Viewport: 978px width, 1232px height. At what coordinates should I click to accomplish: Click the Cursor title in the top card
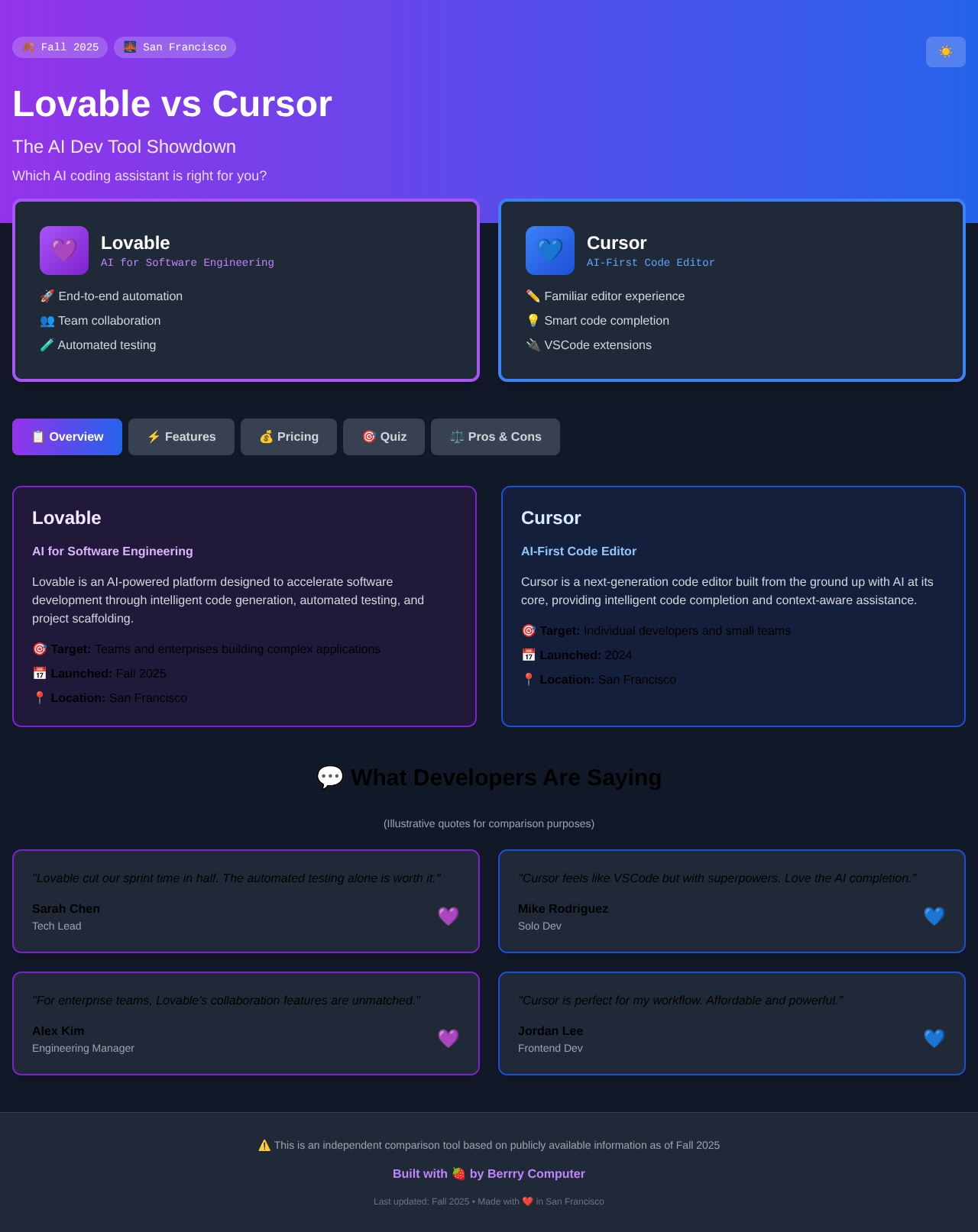[x=617, y=243]
